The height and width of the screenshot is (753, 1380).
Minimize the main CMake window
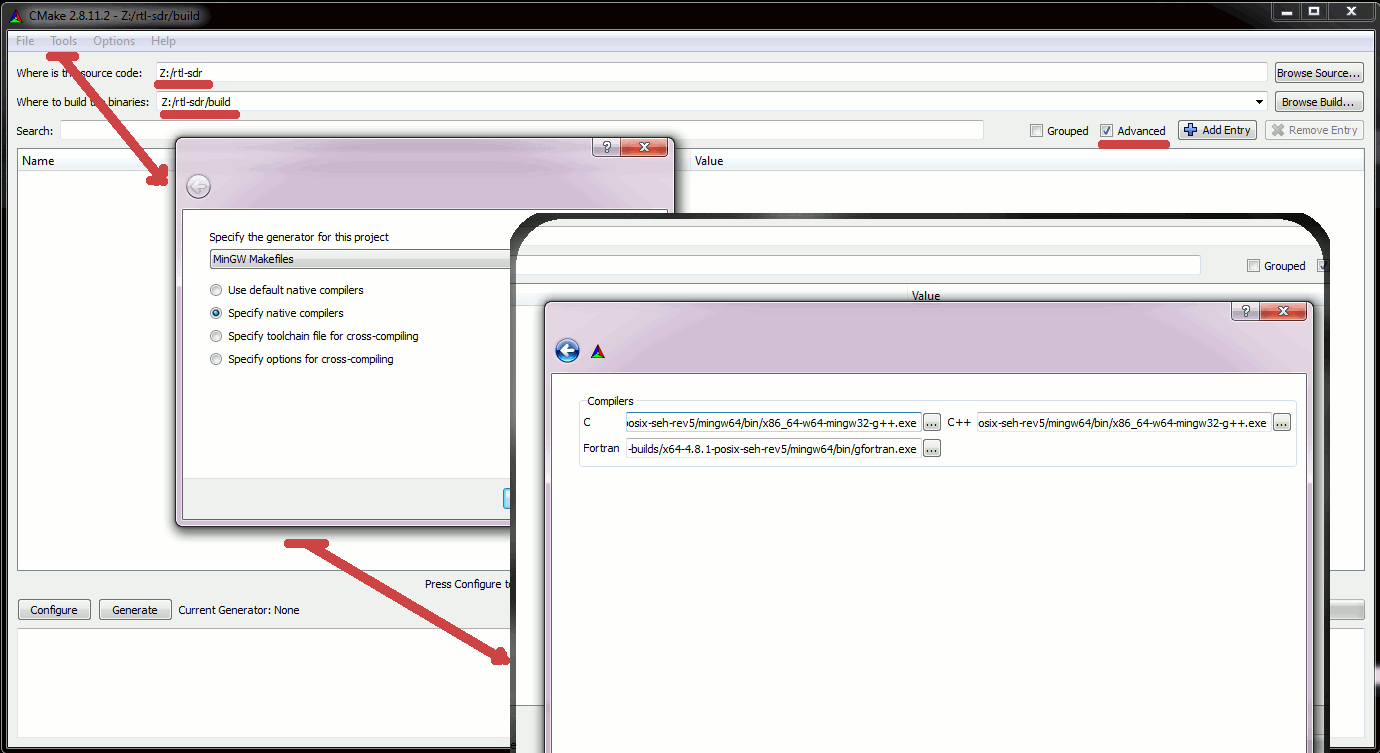[x=1286, y=11]
